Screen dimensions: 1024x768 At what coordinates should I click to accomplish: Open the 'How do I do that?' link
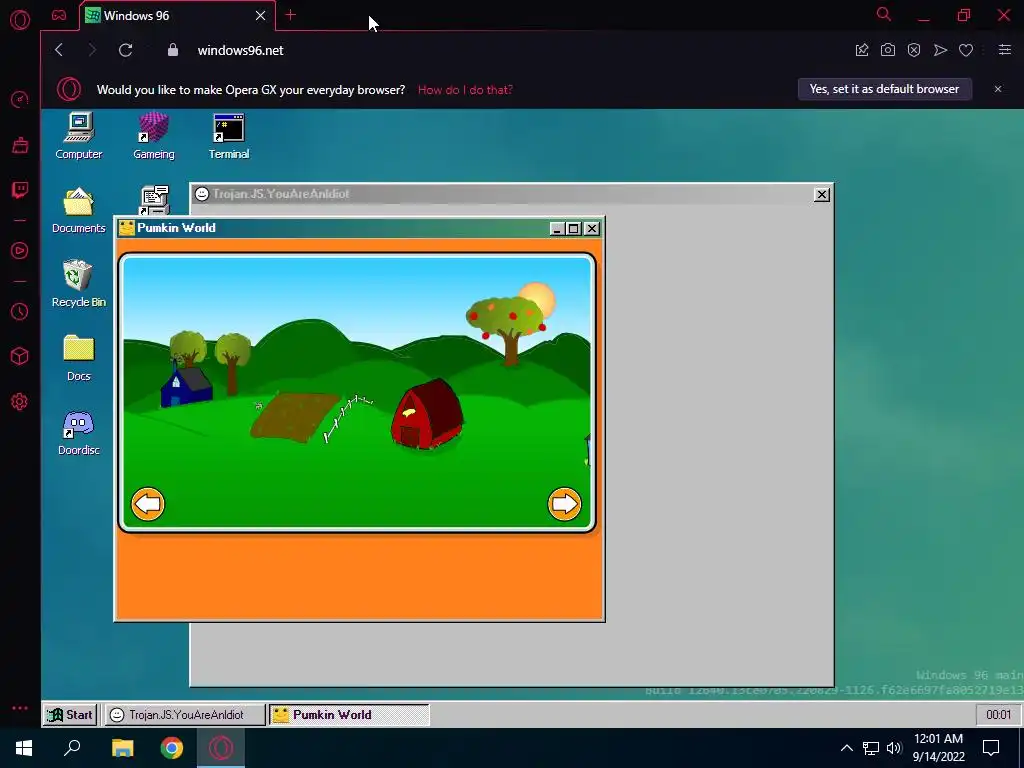465,90
